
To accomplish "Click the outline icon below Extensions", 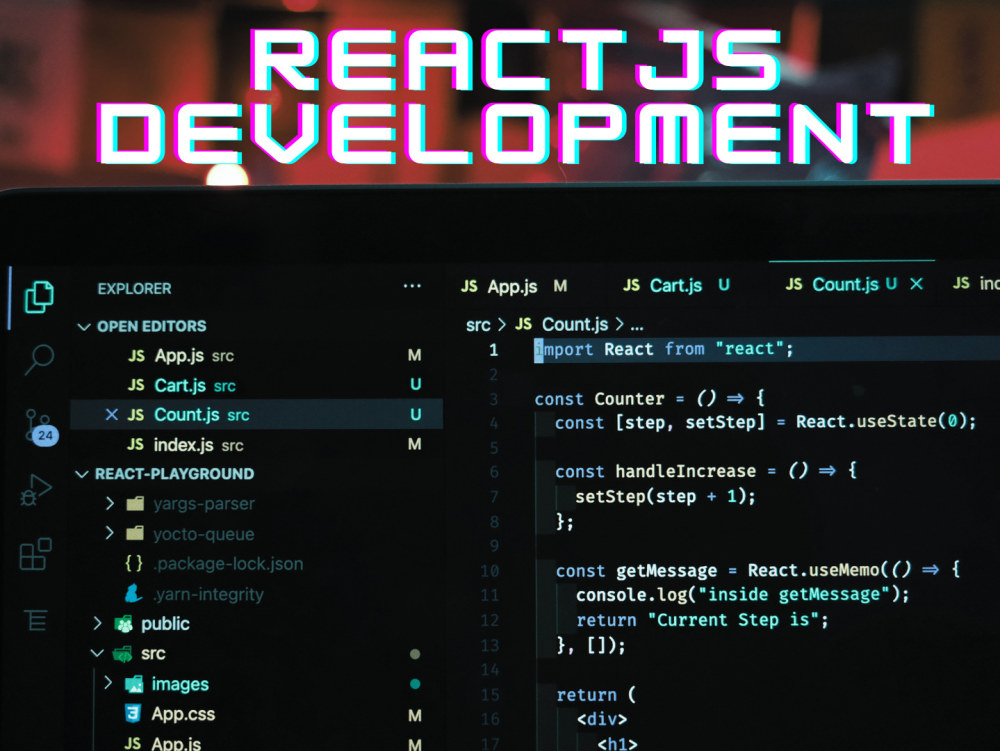I will [x=36, y=620].
